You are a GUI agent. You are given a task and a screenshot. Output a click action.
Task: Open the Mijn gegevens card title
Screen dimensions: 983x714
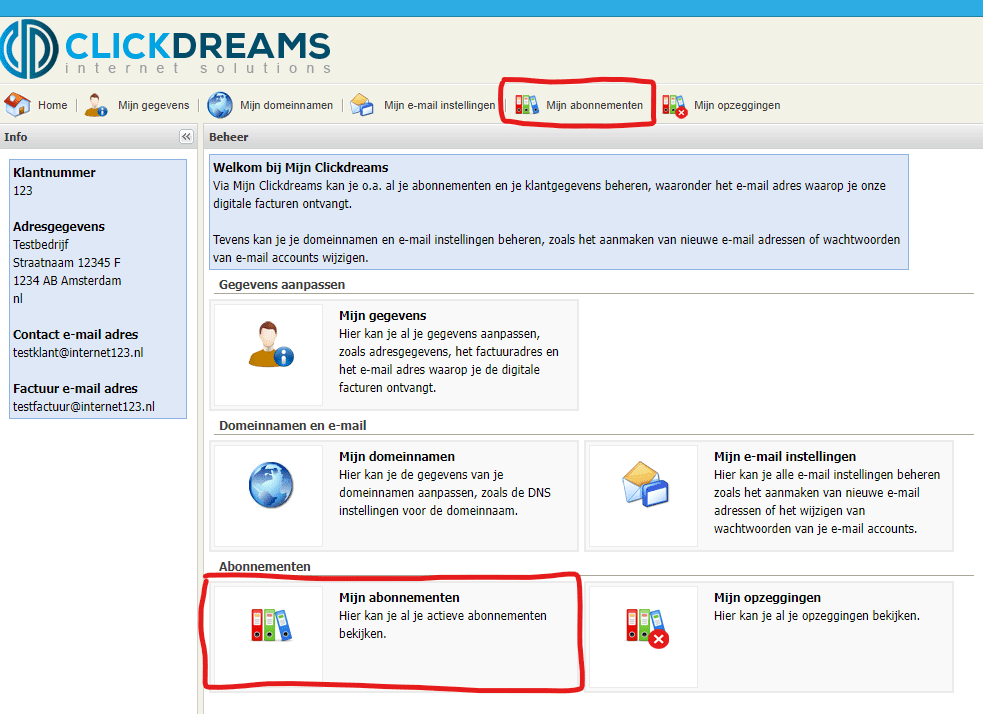(x=382, y=316)
